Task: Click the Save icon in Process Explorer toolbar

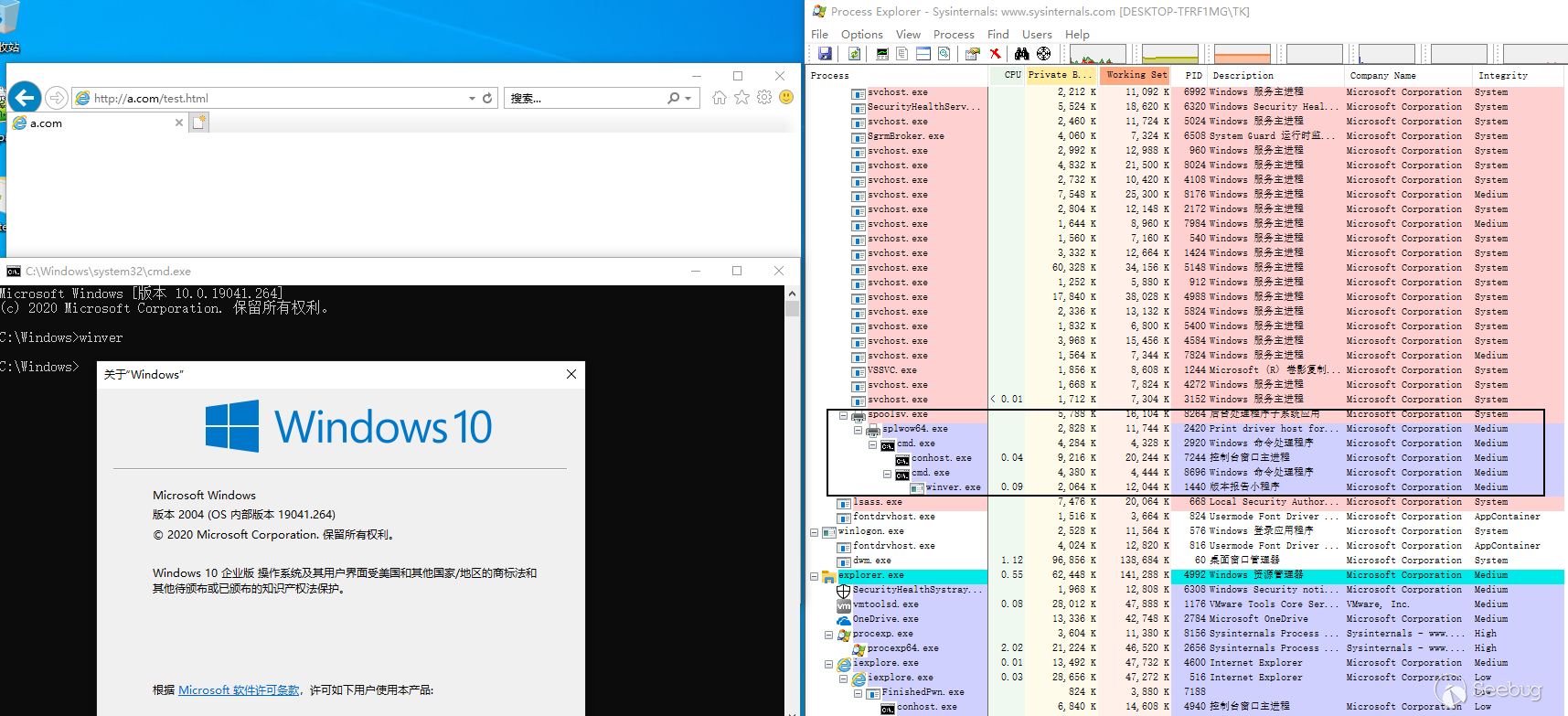Action: (825, 54)
